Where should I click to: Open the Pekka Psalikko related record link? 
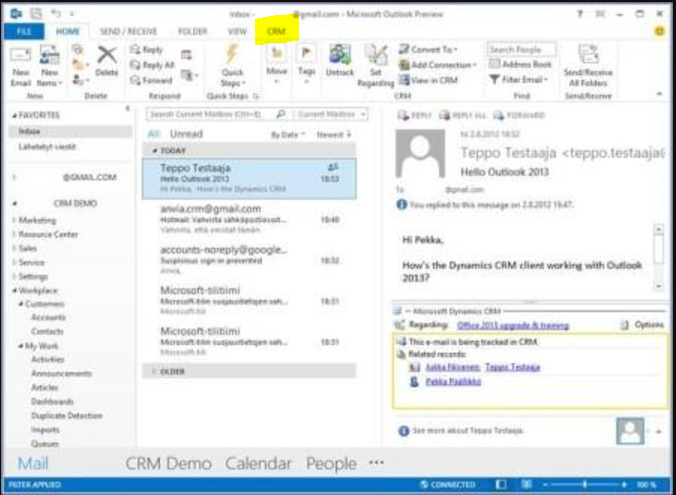453,381
